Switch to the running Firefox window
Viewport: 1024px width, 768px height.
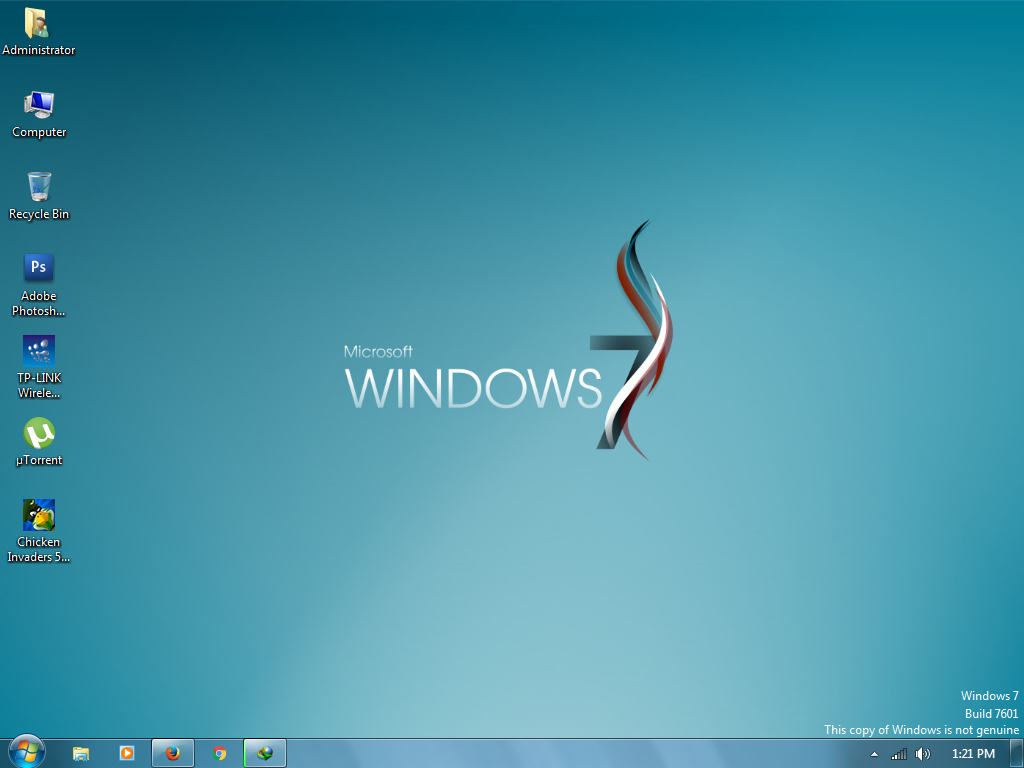172,752
